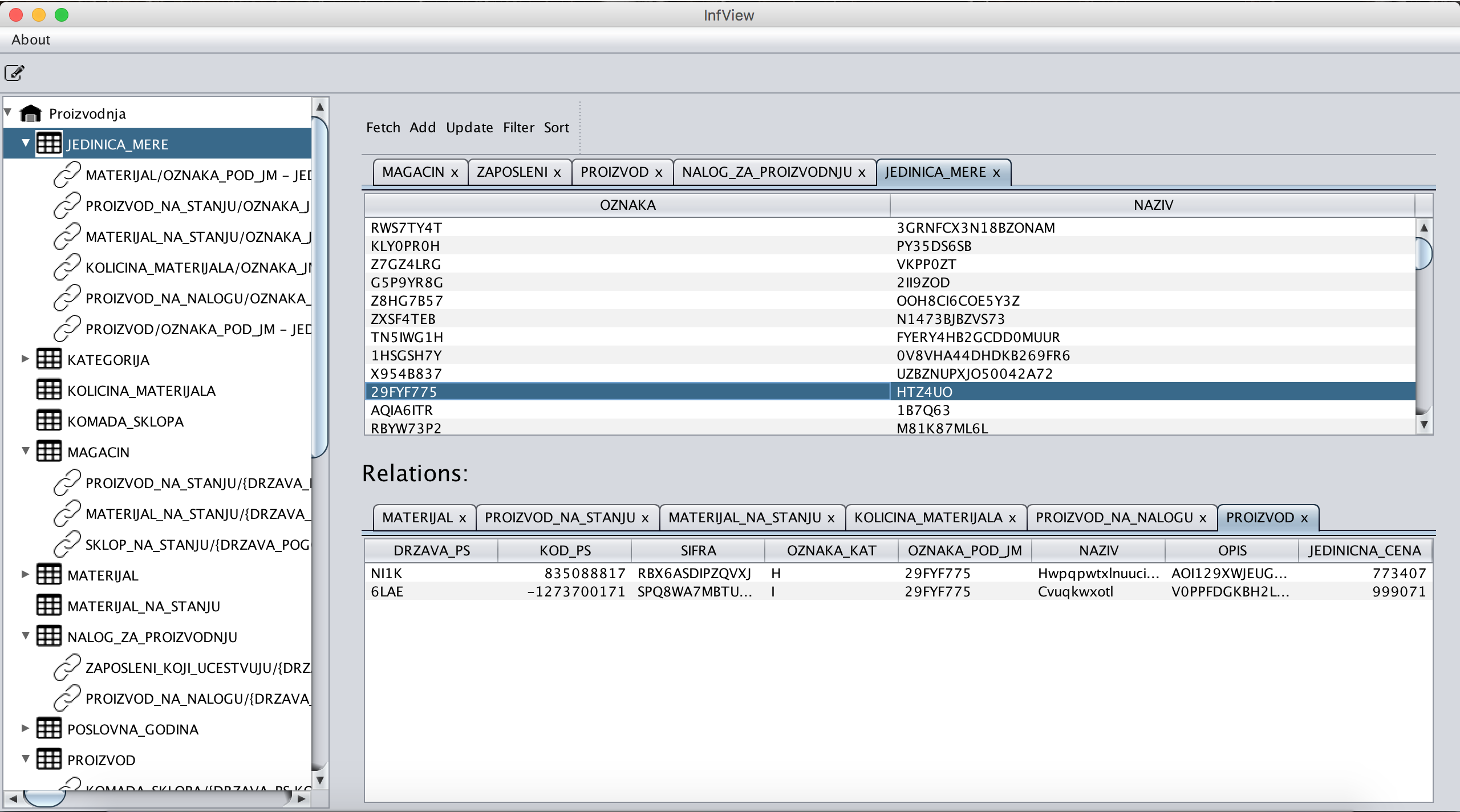Viewport: 1460px width, 812px height.
Task: Click the MAGACIN table icon in tree
Action: tap(48, 452)
